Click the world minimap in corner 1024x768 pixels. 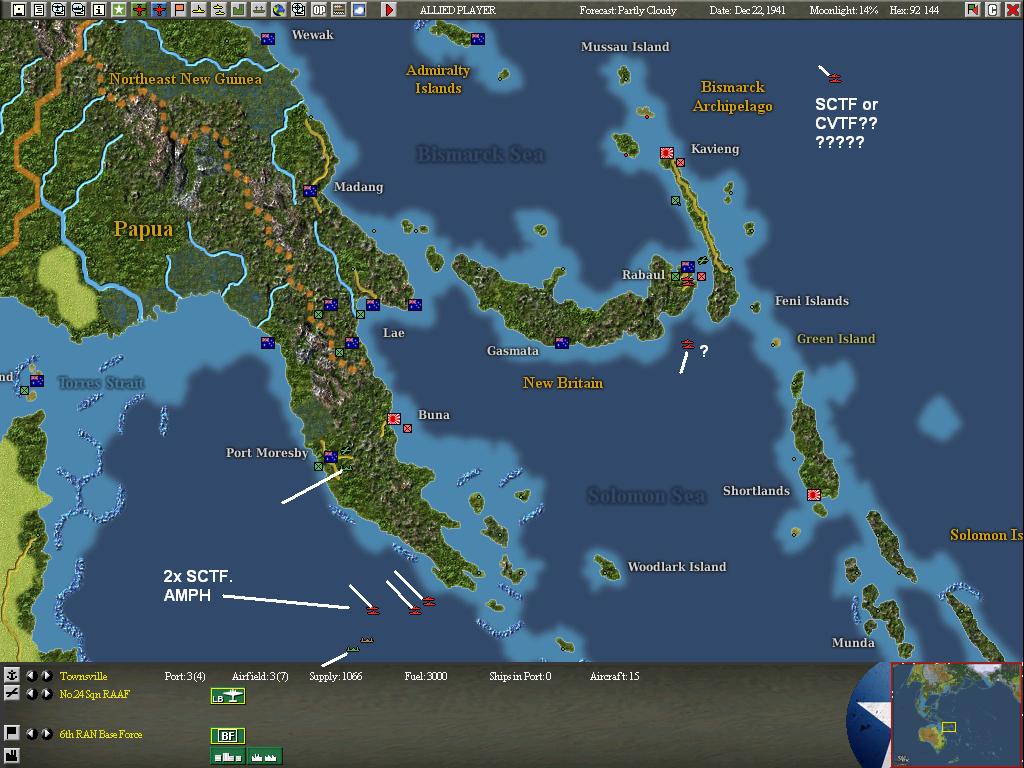tap(955, 715)
